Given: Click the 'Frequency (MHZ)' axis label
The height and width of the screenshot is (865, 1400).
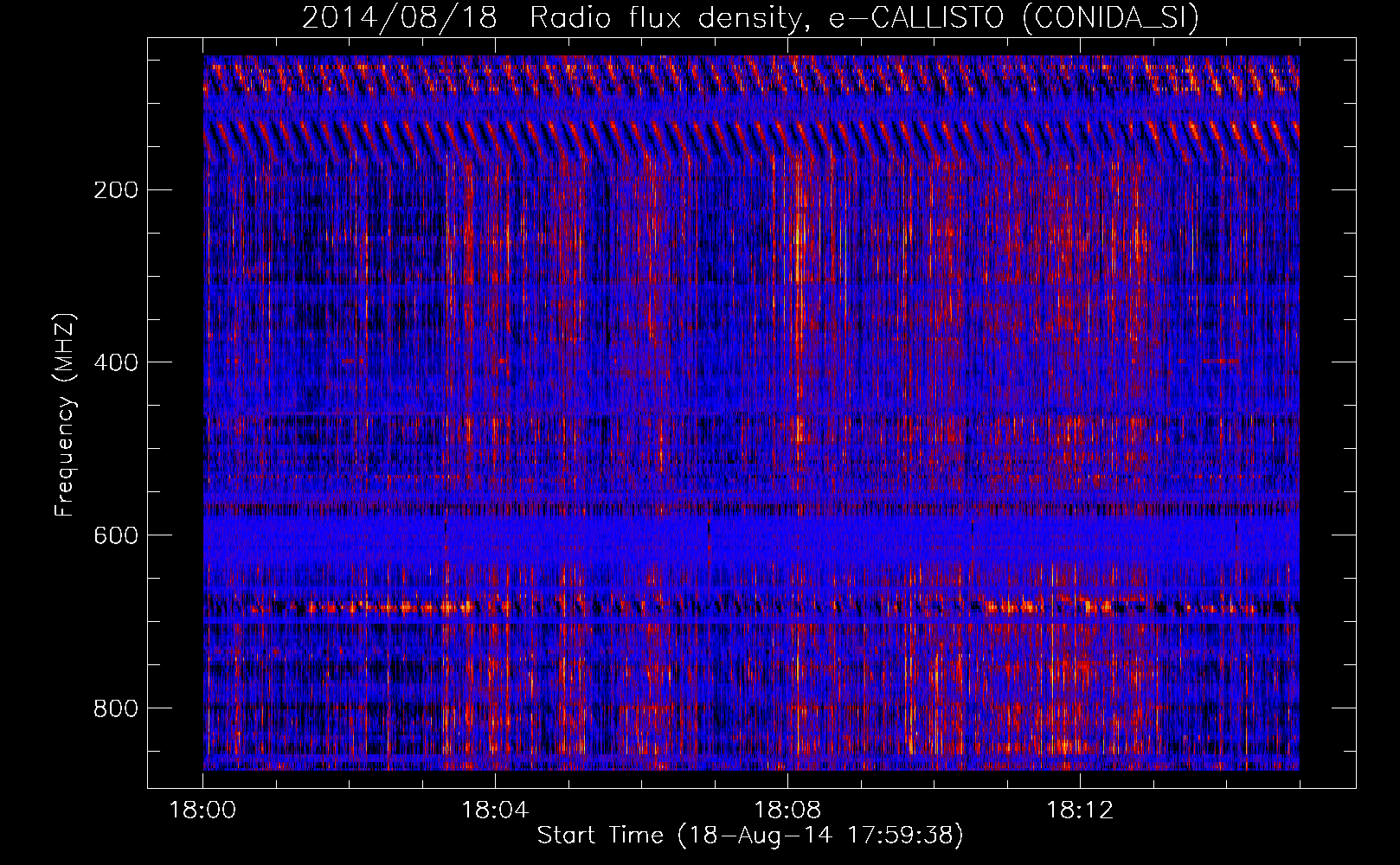Looking at the screenshot, I should 66,414.
